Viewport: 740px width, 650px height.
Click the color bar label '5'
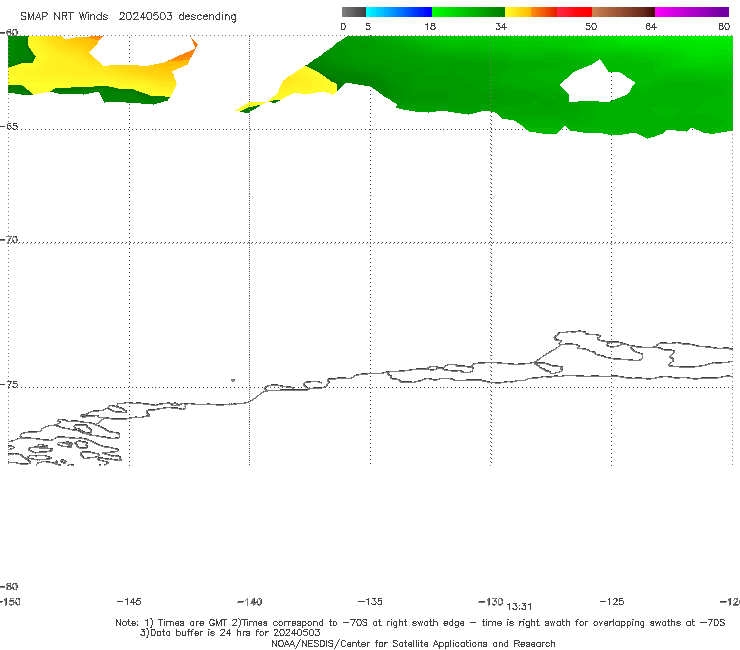pos(368,26)
